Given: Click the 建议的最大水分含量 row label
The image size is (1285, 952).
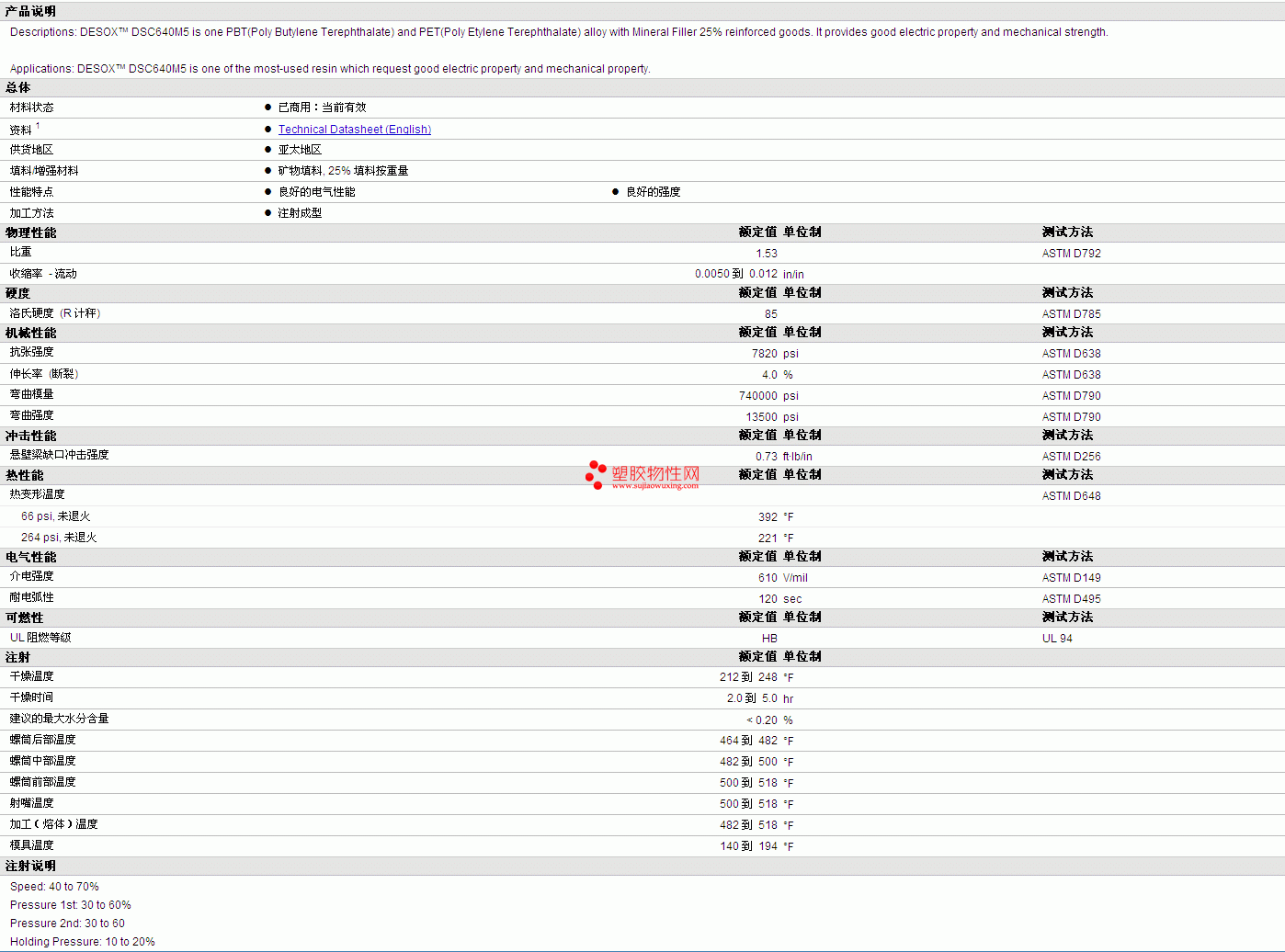Looking at the screenshot, I should [x=60, y=719].
